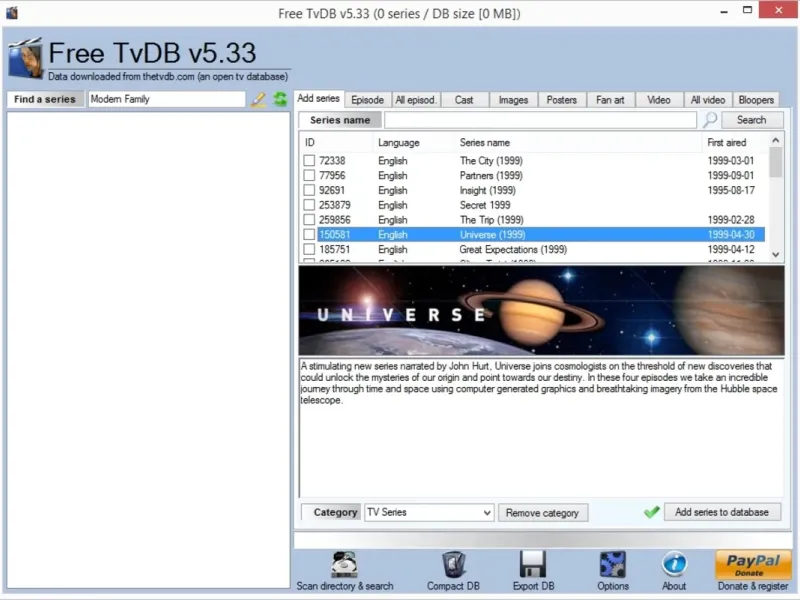Screen dimensions: 800x600
Task: Open Scan directory & search
Action: (x=345, y=571)
